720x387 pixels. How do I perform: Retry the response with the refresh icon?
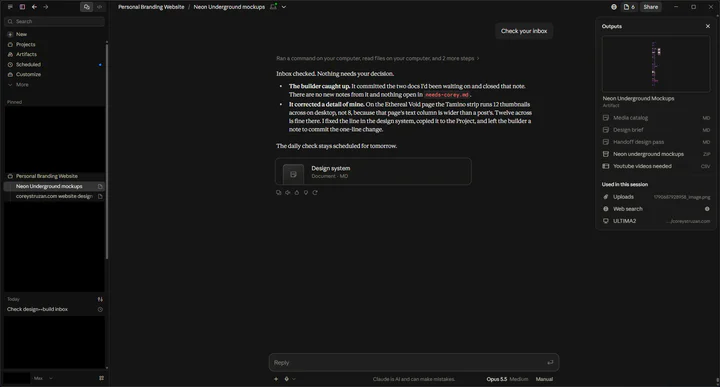[x=315, y=193]
